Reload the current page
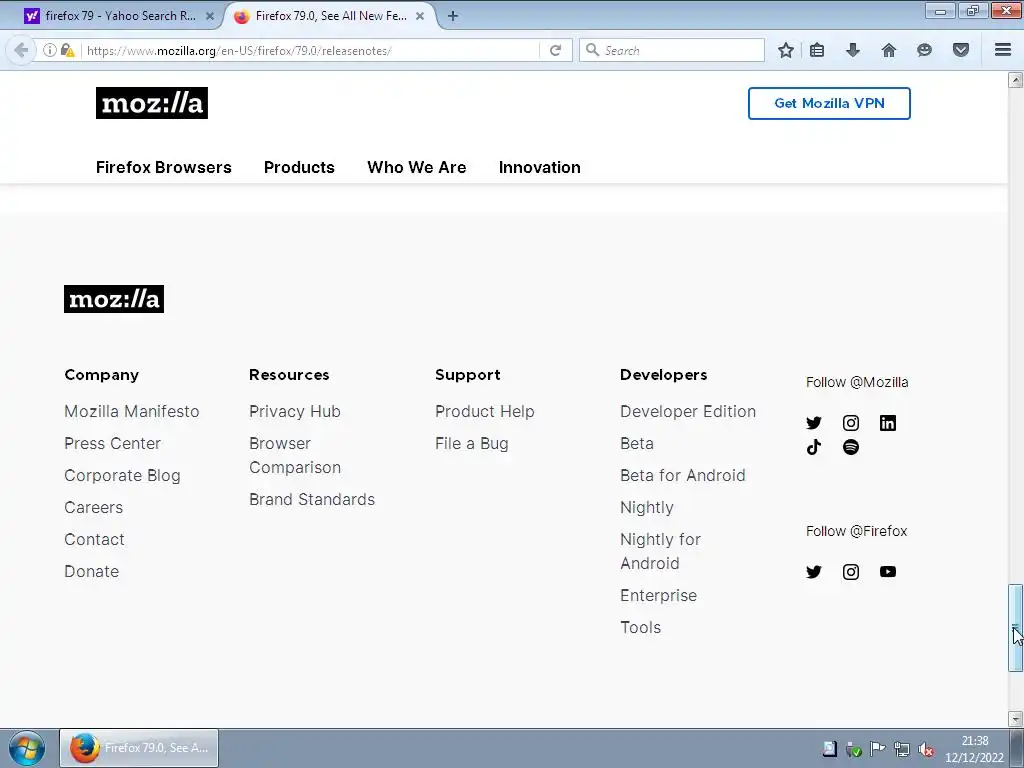The height and width of the screenshot is (768, 1024). tap(555, 50)
